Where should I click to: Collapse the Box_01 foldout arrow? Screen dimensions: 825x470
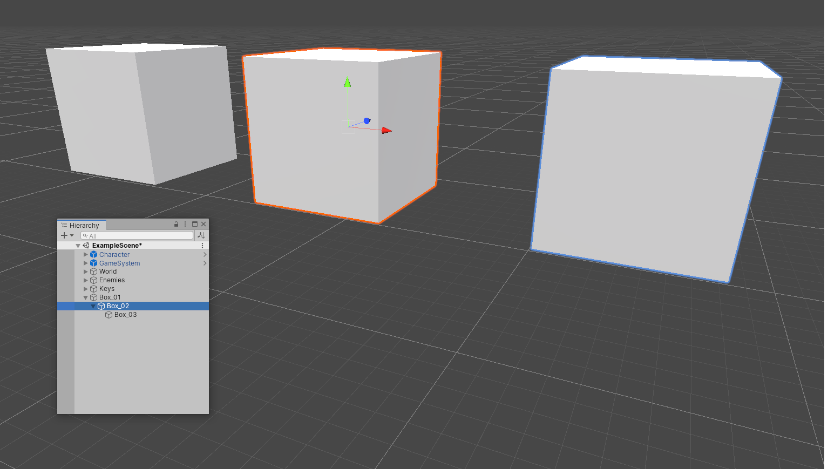click(86, 298)
